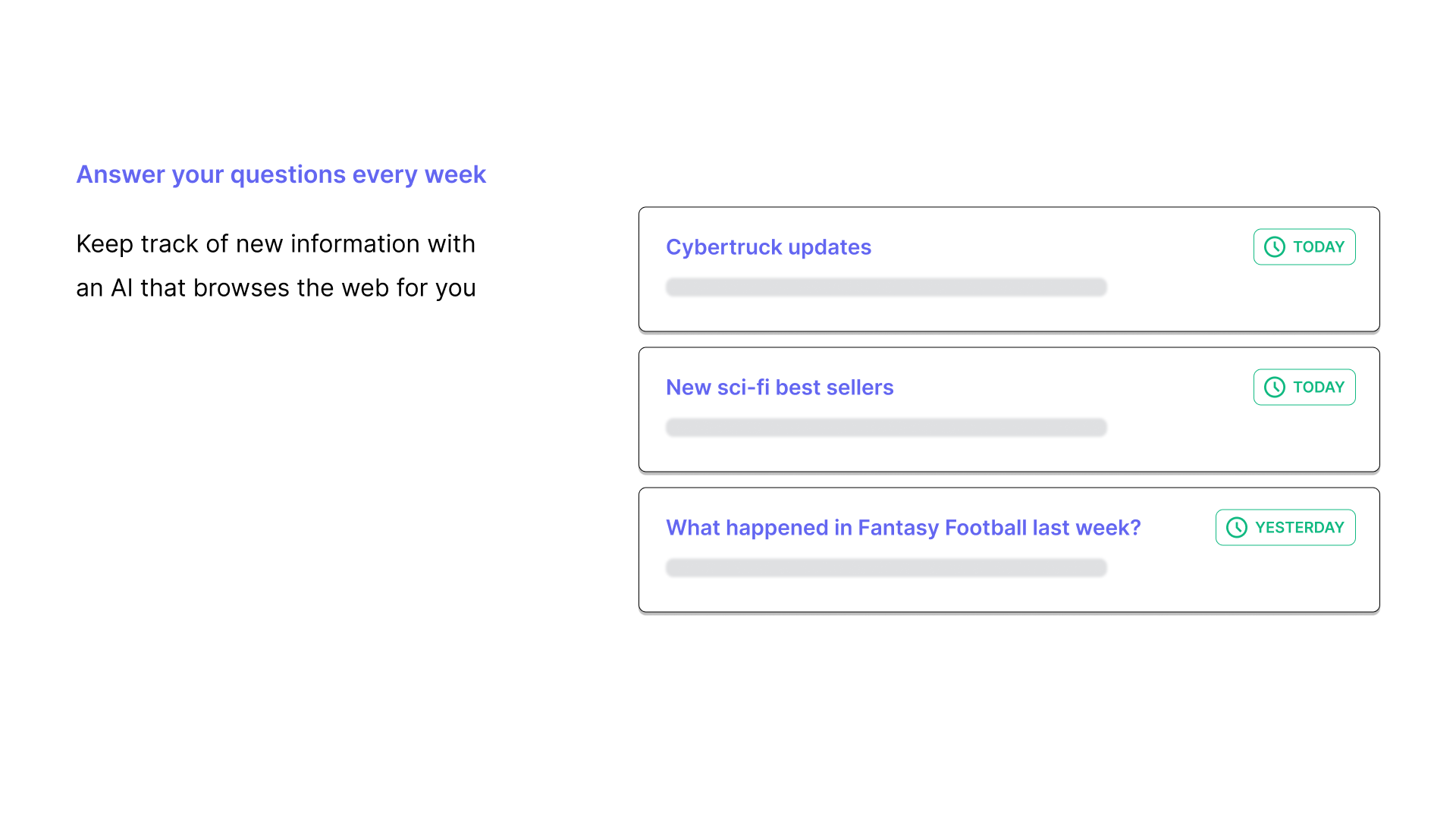Open the Cybertruck updates title link
The height and width of the screenshot is (819, 1456).
(768, 247)
